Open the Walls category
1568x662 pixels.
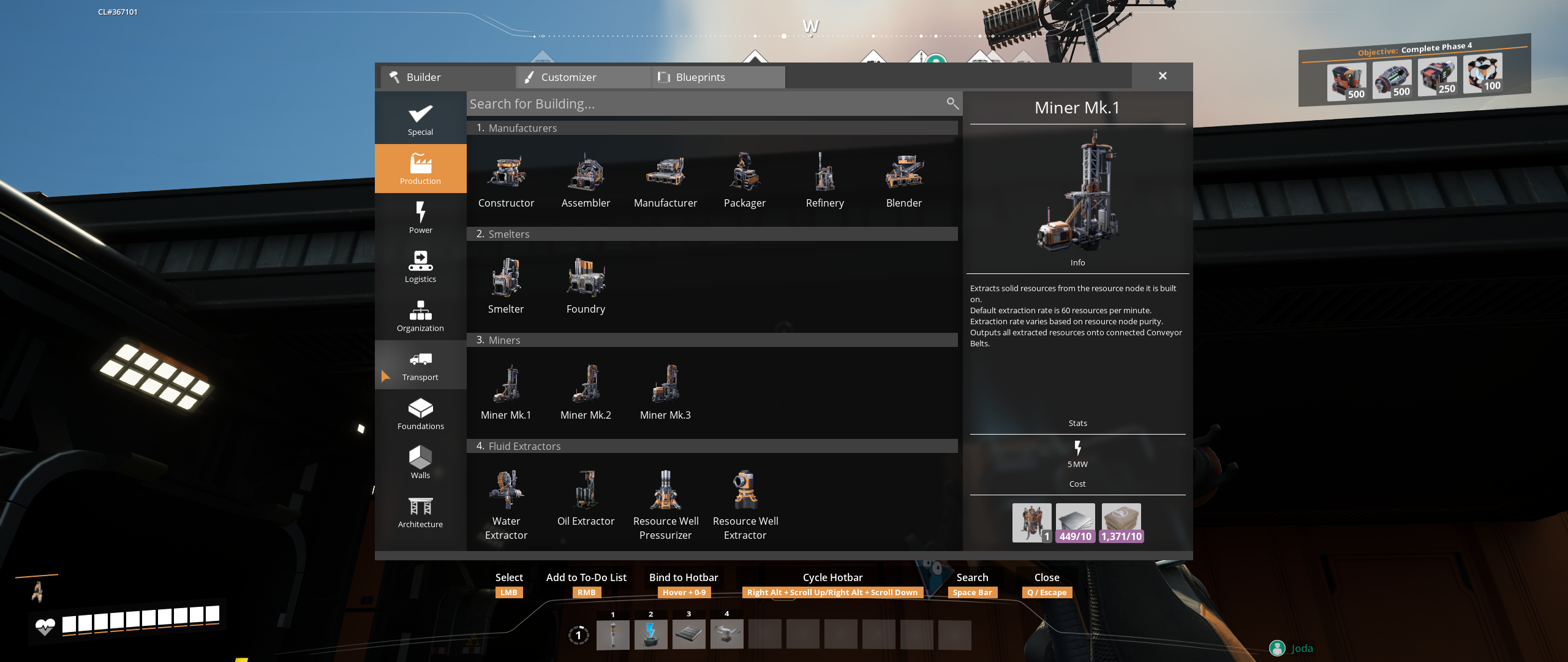pyautogui.click(x=420, y=463)
